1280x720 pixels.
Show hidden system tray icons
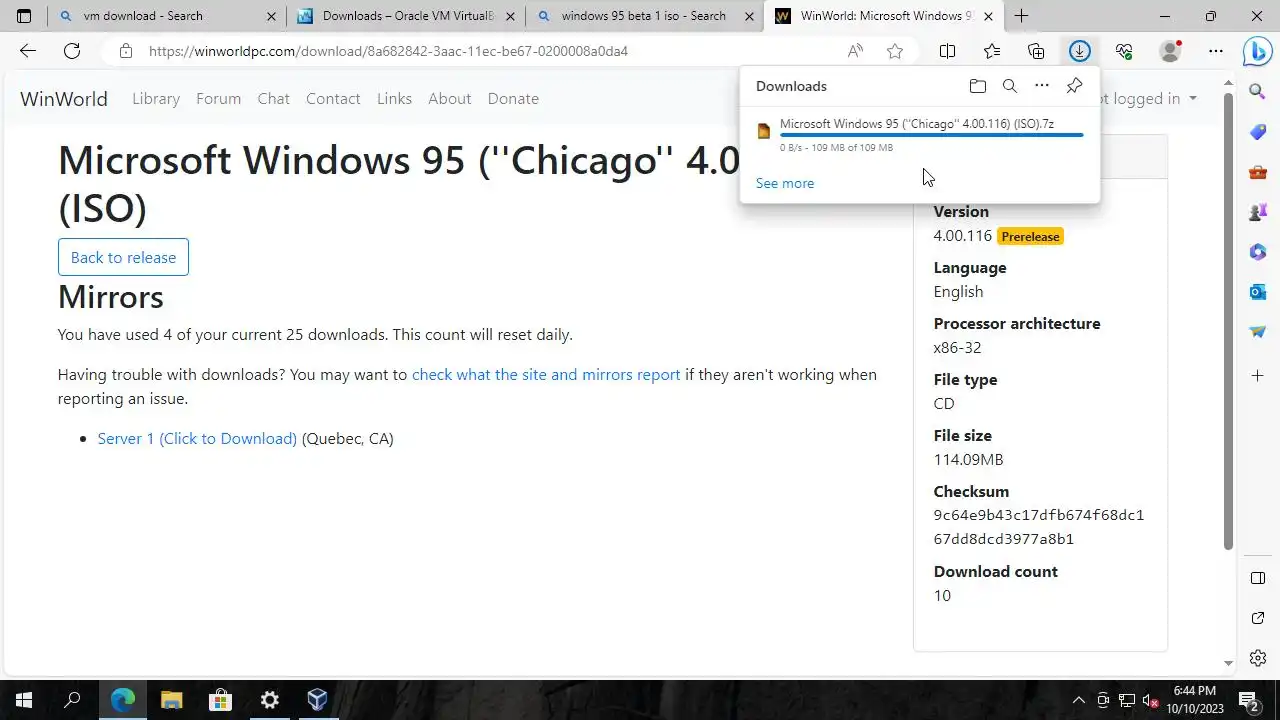1079,700
